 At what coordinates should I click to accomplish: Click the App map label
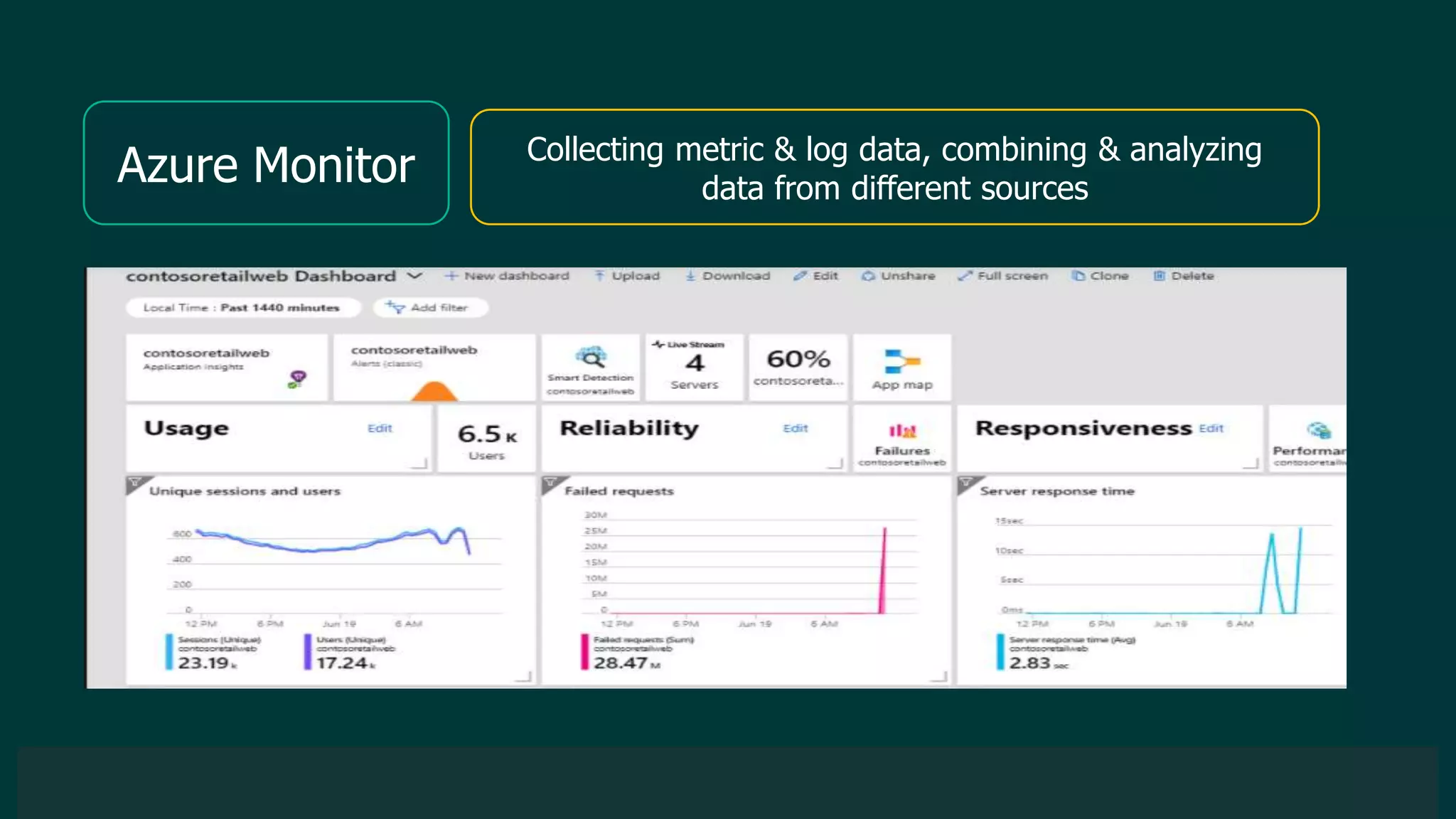point(902,385)
